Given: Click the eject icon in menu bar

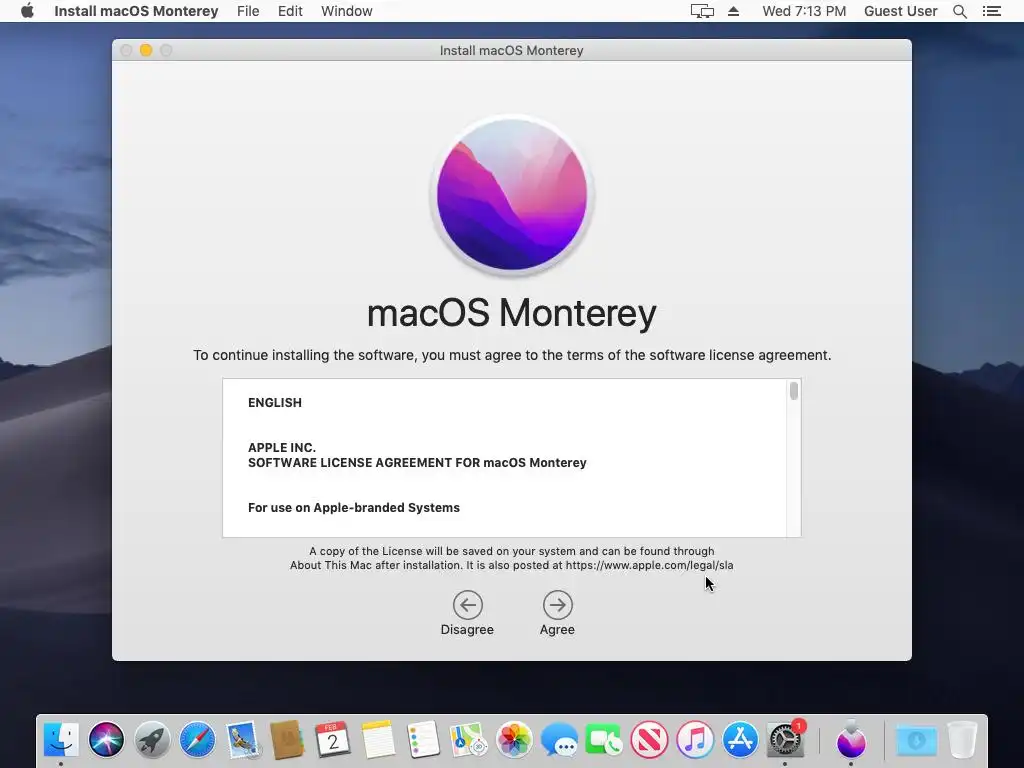Looking at the screenshot, I should [x=733, y=11].
